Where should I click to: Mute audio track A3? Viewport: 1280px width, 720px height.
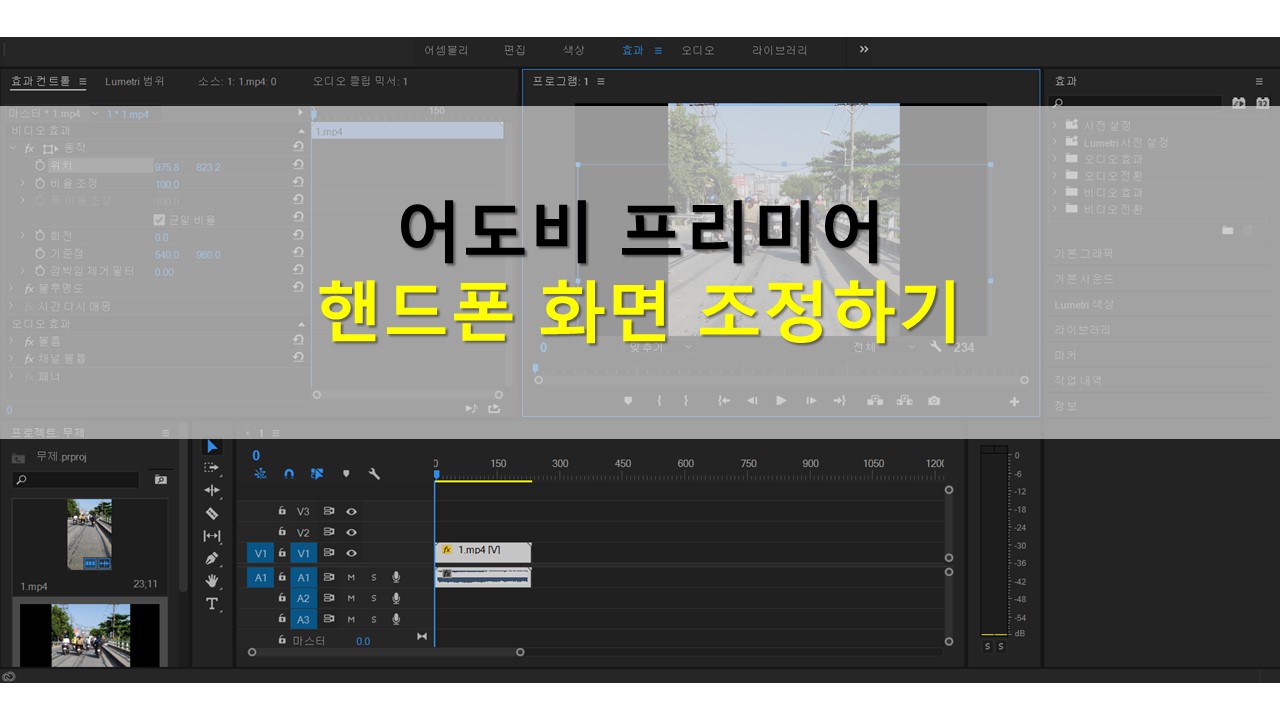(x=351, y=619)
